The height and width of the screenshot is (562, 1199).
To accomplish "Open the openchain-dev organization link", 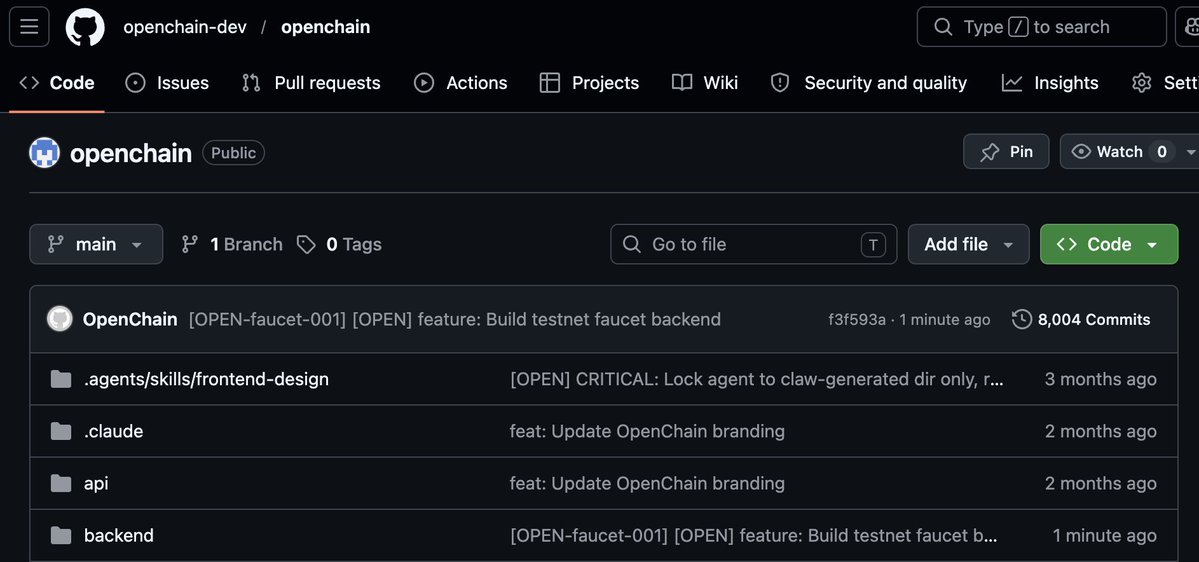I will (x=185, y=27).
